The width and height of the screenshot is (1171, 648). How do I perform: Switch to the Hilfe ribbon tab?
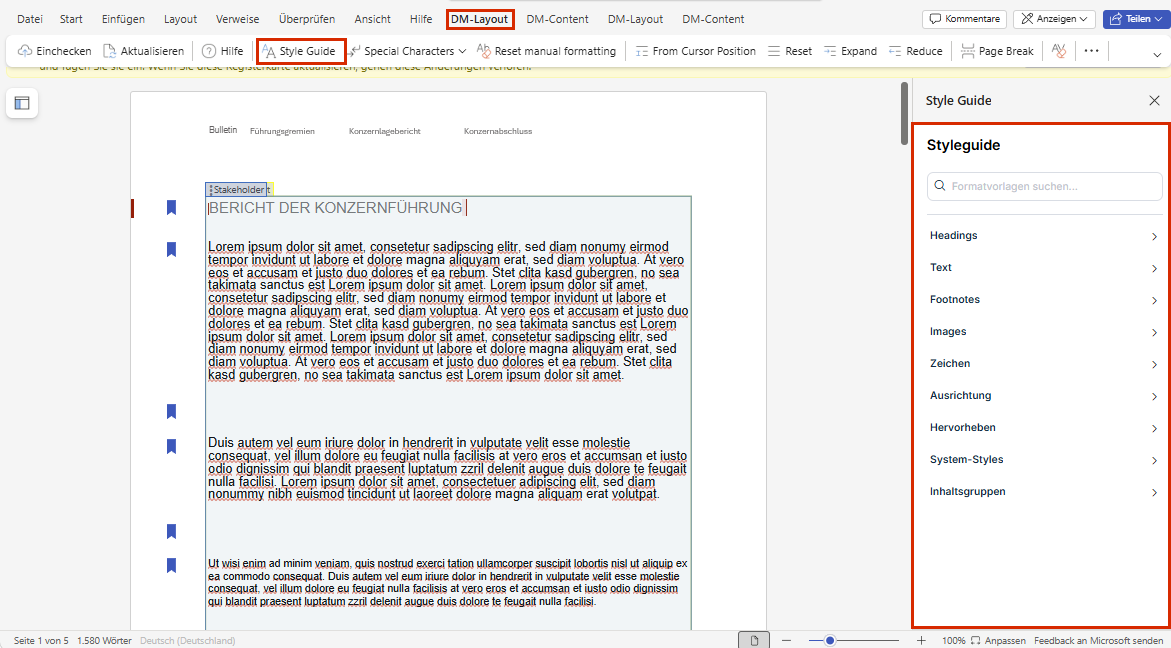tap(421, 19)
